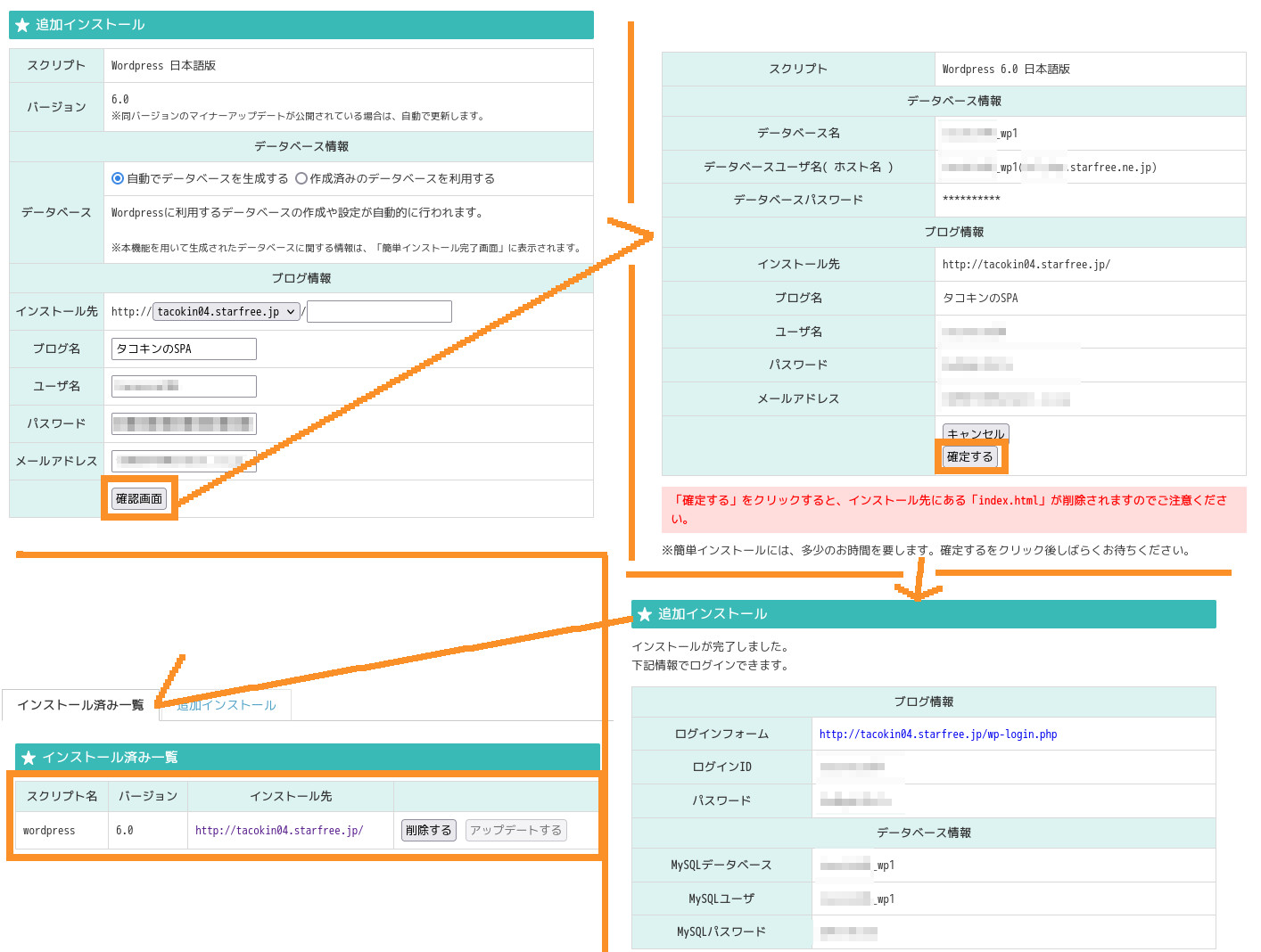Screen dimensions: 1261x952
Task: Switch to the 追加インストール tab
Action: pos(226,705)
